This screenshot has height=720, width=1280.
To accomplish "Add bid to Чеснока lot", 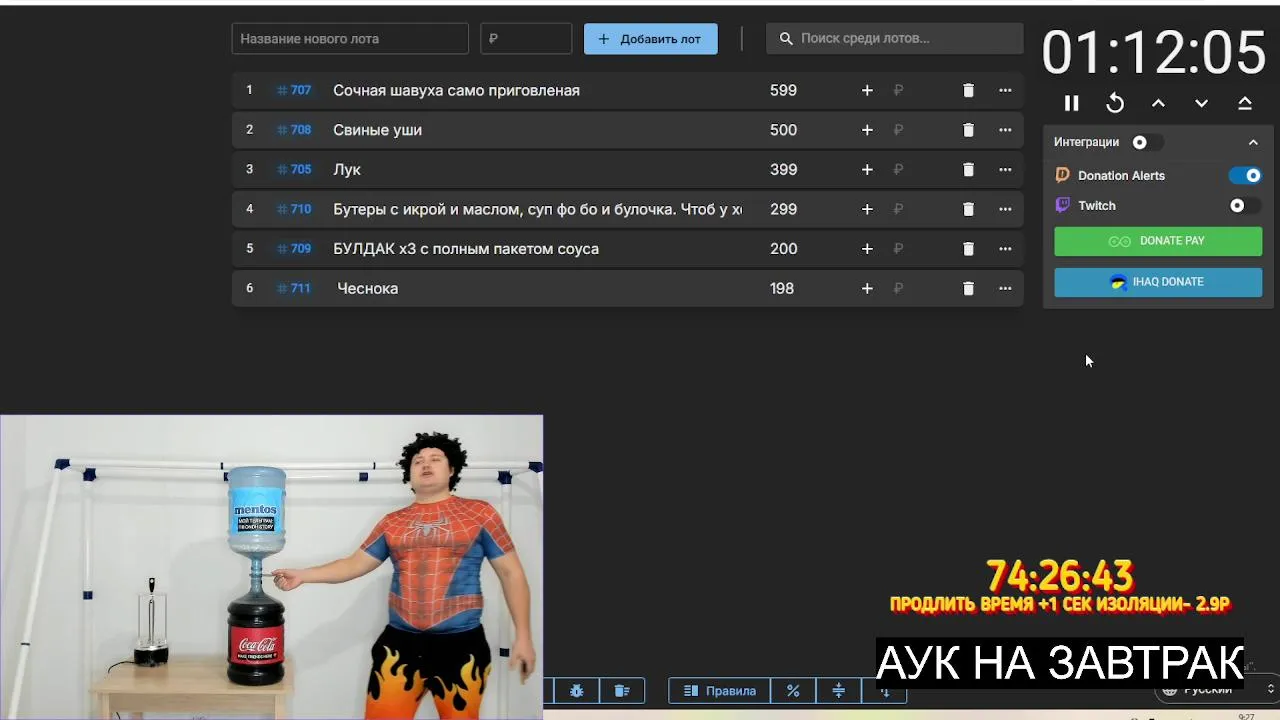I will [867, 288].
